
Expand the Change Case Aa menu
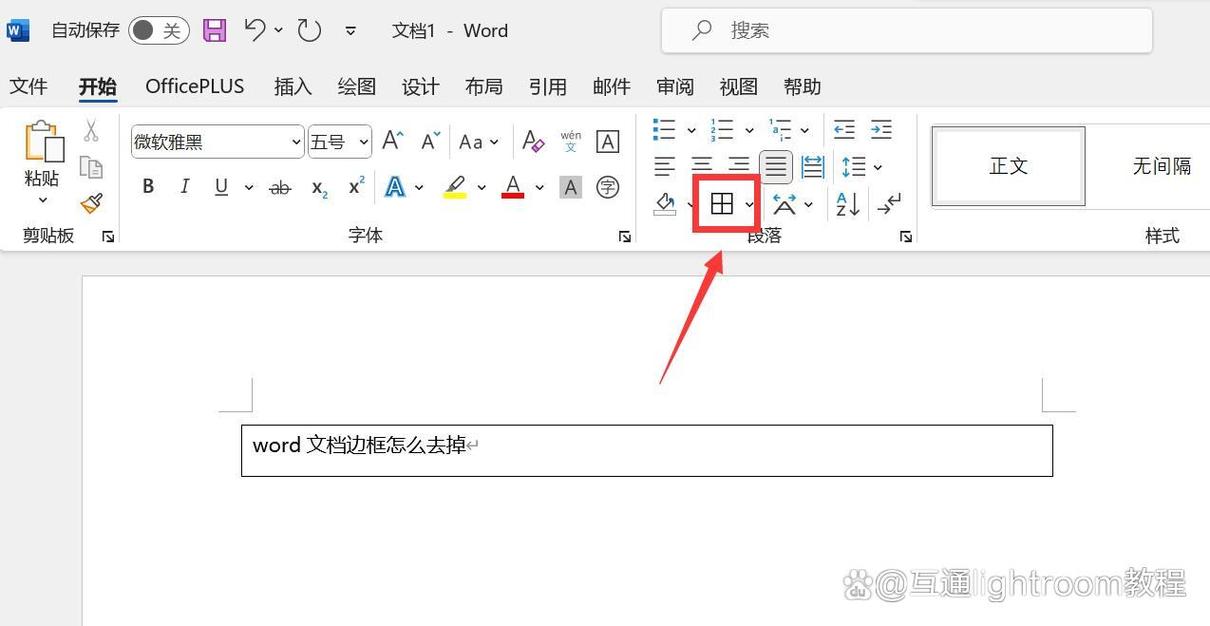478,142
